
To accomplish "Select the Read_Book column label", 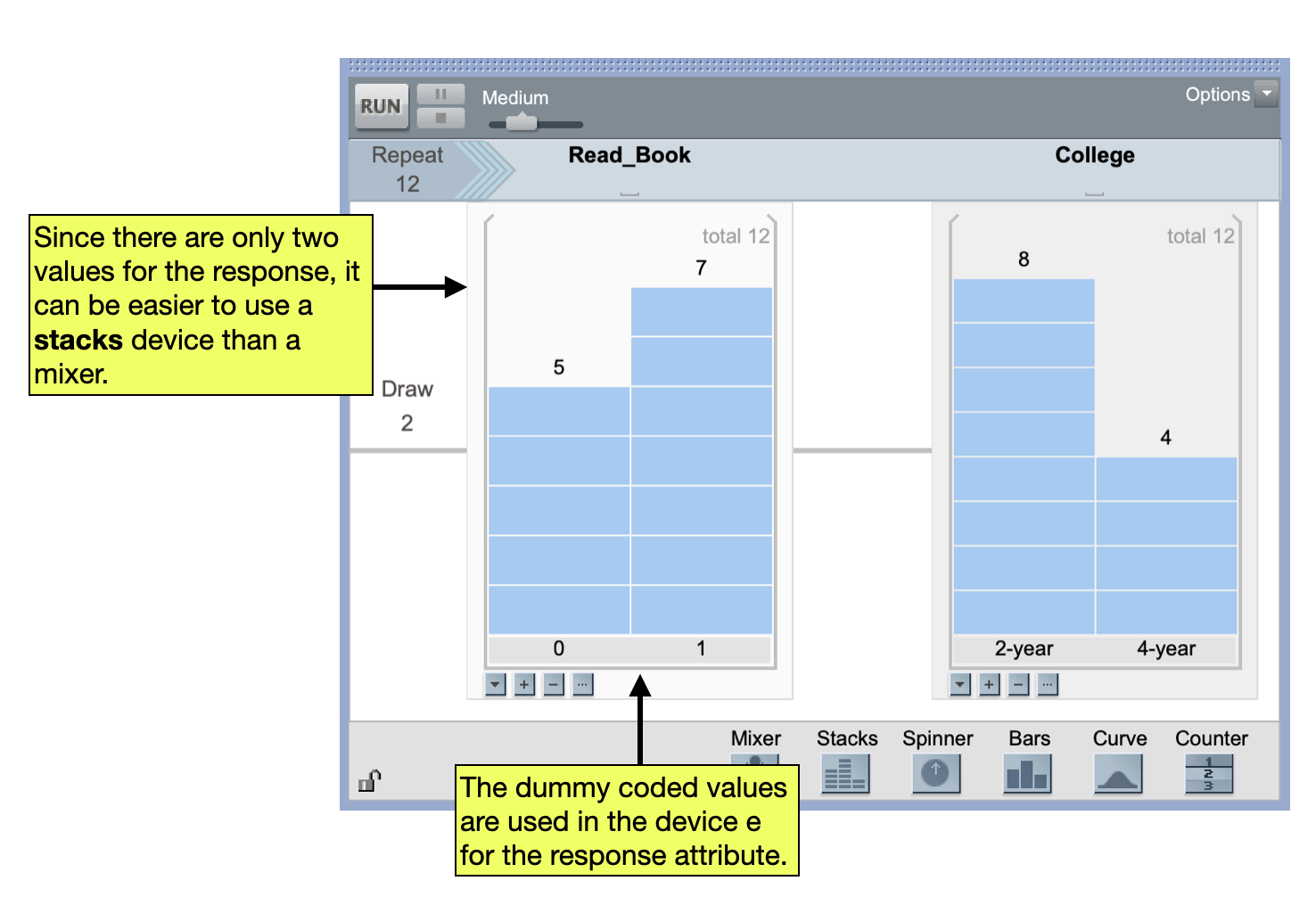I will point(629,154).
